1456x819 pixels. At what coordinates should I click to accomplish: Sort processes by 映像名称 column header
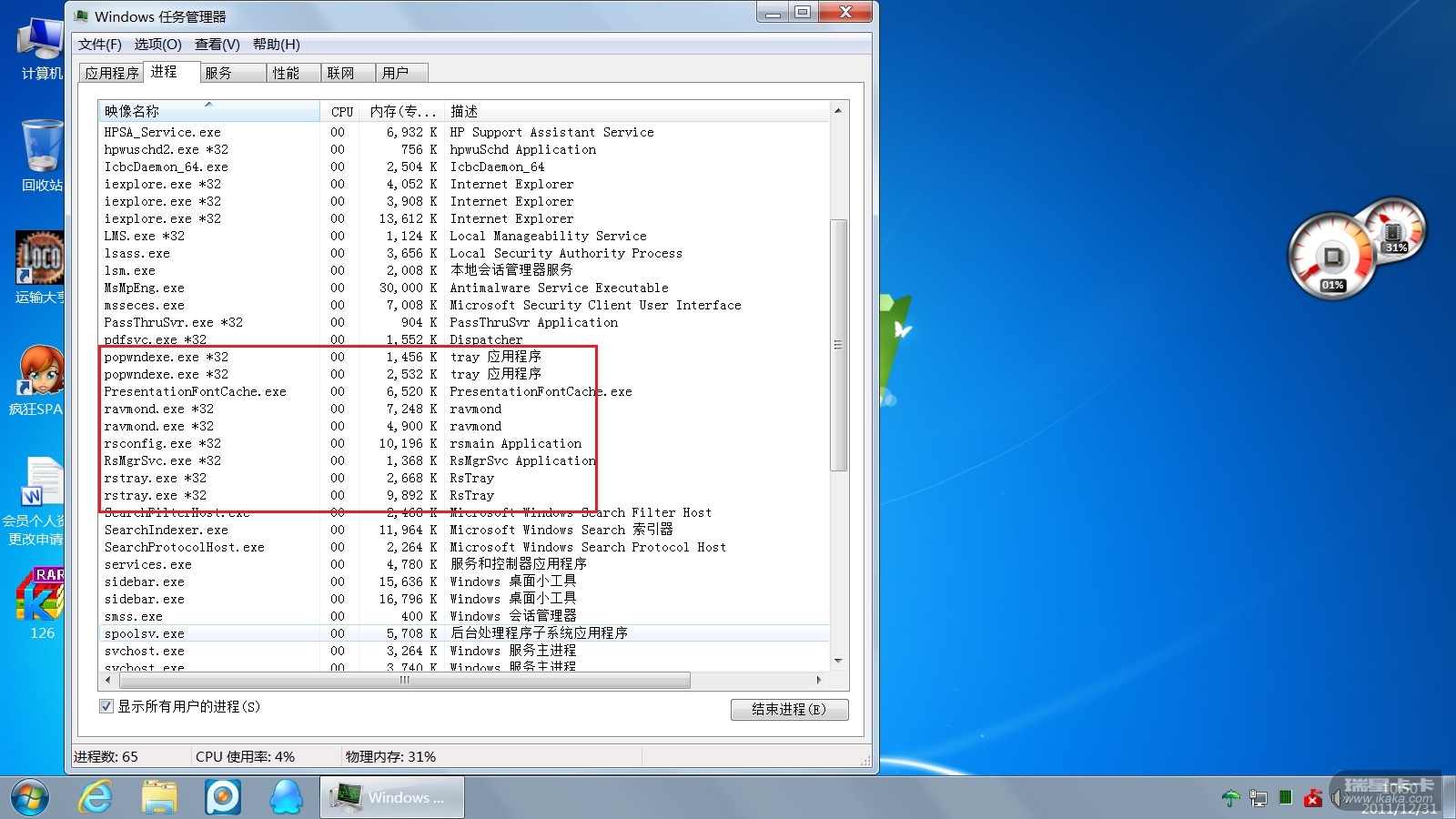209,111
